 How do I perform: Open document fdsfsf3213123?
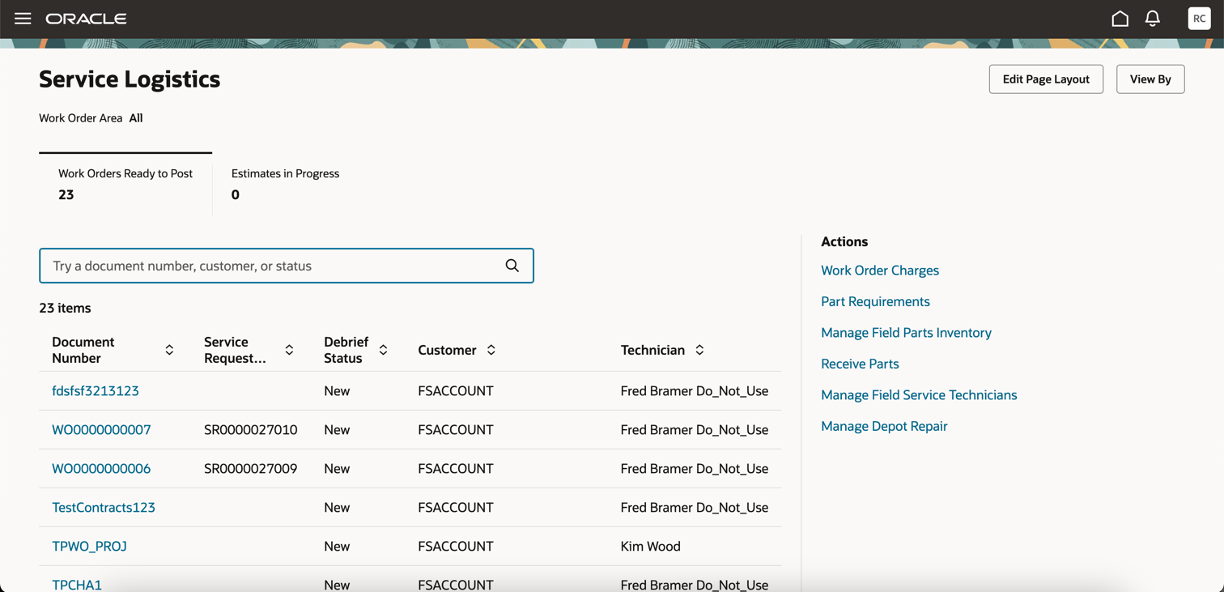click(95, 391)
